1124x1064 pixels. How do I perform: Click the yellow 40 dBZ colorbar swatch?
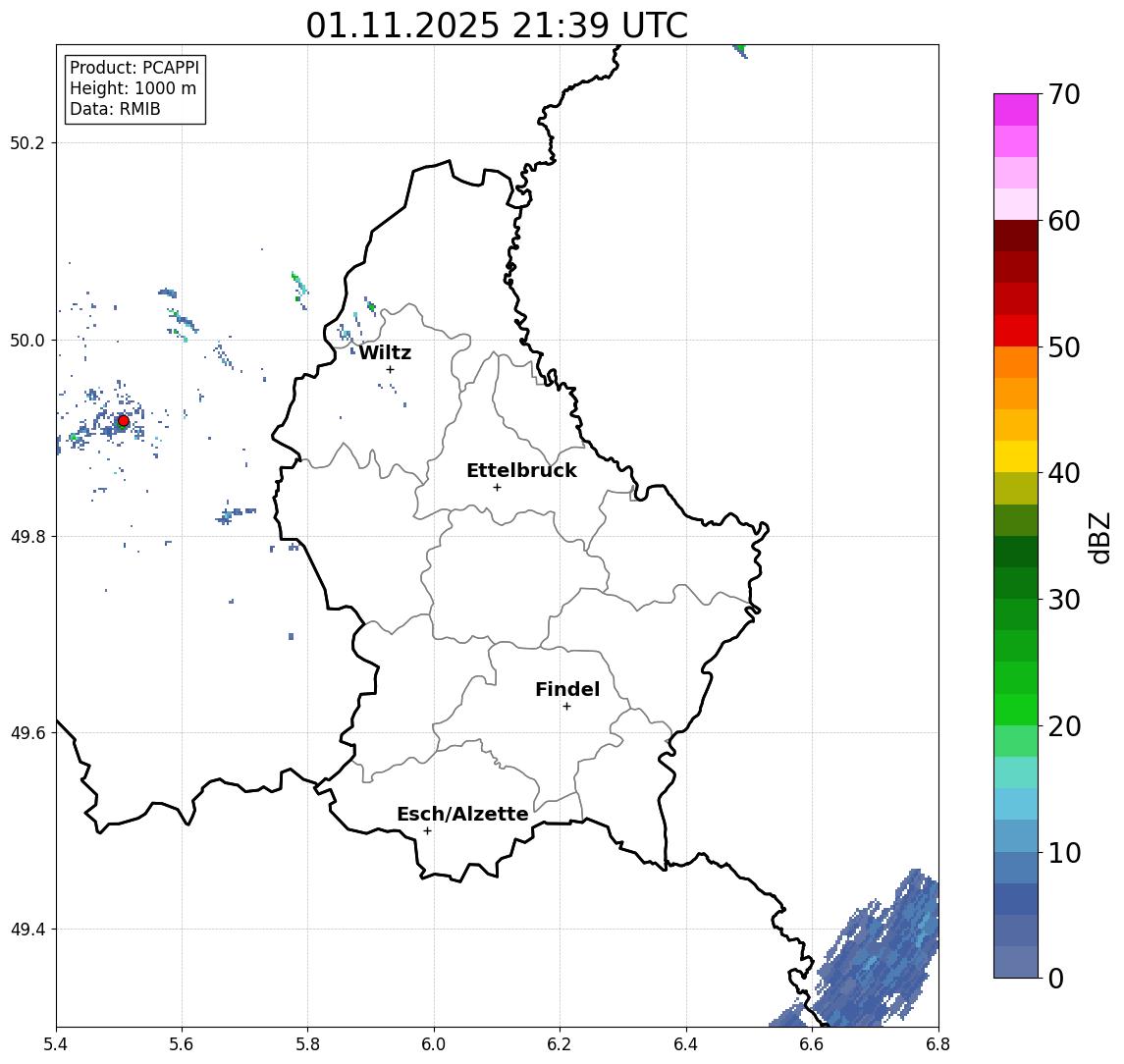[x=1016, y=456]
